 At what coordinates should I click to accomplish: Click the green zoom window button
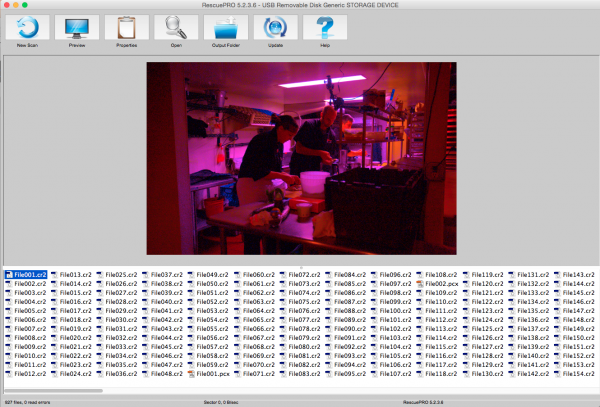(x=26, y=5)
